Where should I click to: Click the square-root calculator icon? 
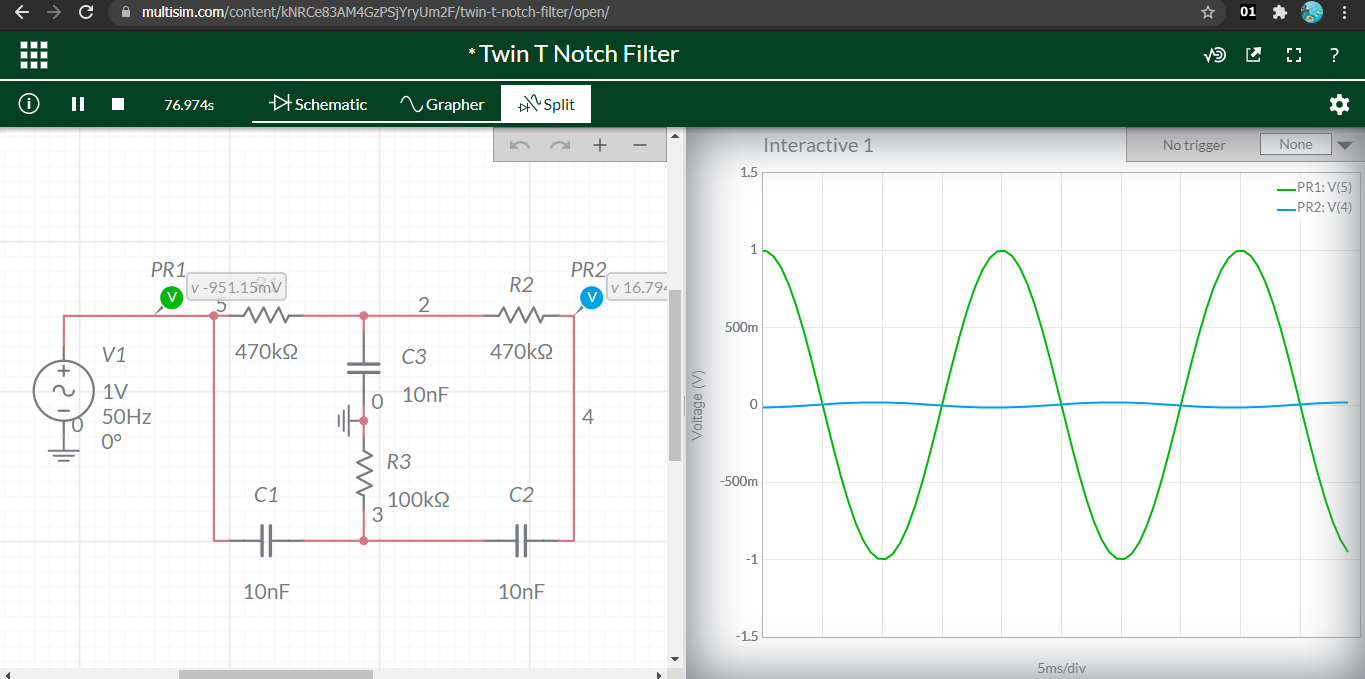click(x=1214, y=55)
